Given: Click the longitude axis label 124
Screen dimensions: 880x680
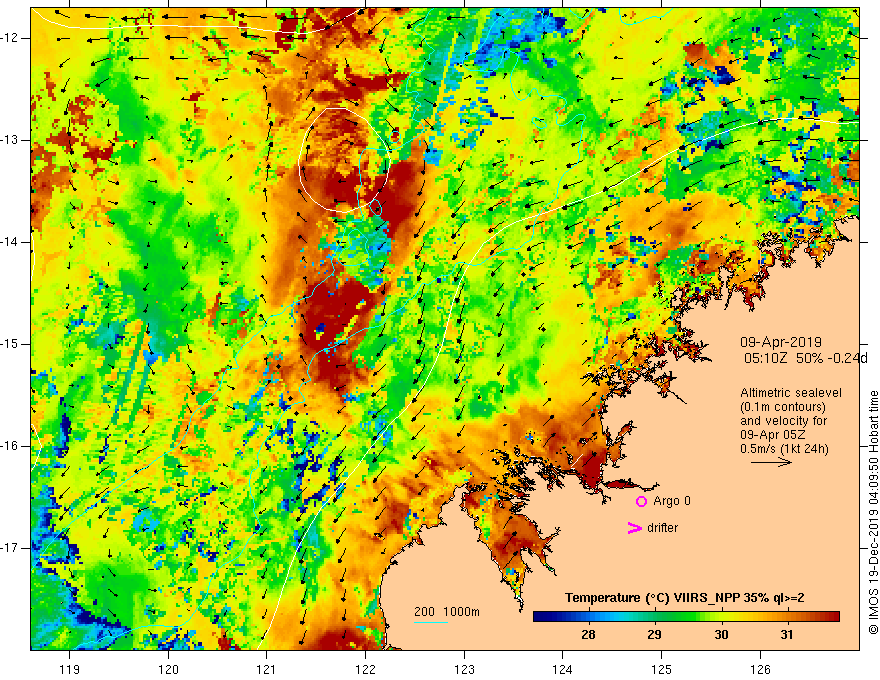Looking at the screenshot, I should click(563, 669).
